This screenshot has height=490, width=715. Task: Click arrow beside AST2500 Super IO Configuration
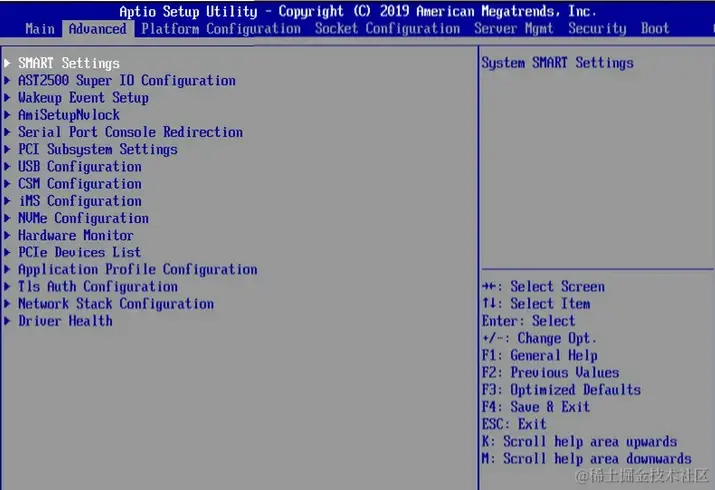[x=7, y=80]
